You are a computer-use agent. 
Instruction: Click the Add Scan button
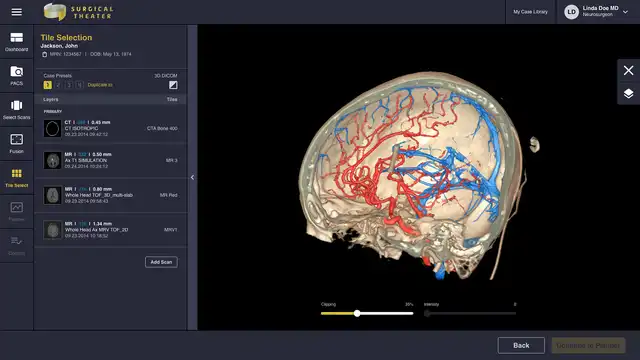click(x=161, y=262)
